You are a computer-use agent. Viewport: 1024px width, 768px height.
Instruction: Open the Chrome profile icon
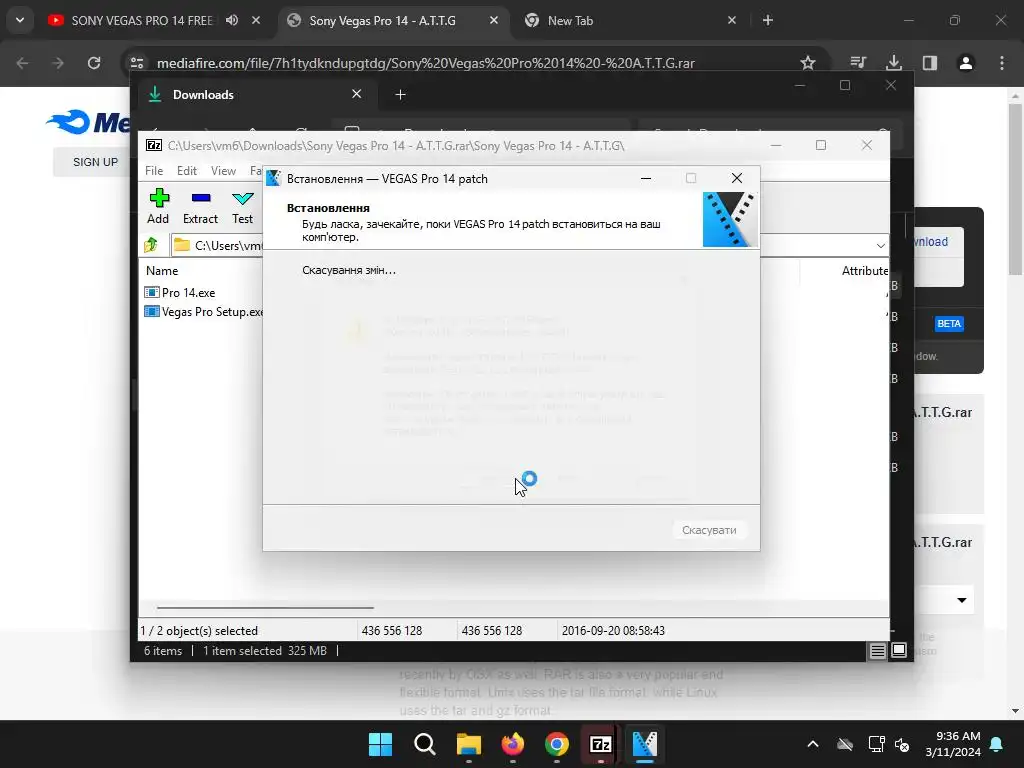(966, 63)
